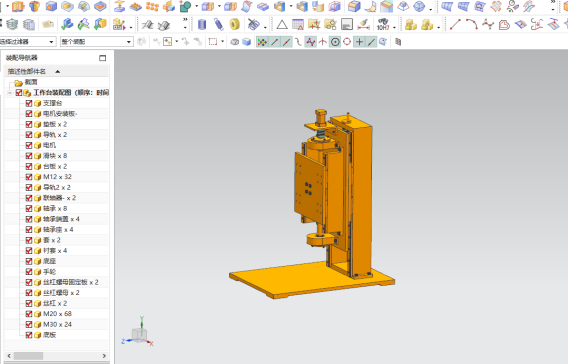Select the 丝杠 x 2 tree row
The image size is (568, 364).
tap(56, 303)
